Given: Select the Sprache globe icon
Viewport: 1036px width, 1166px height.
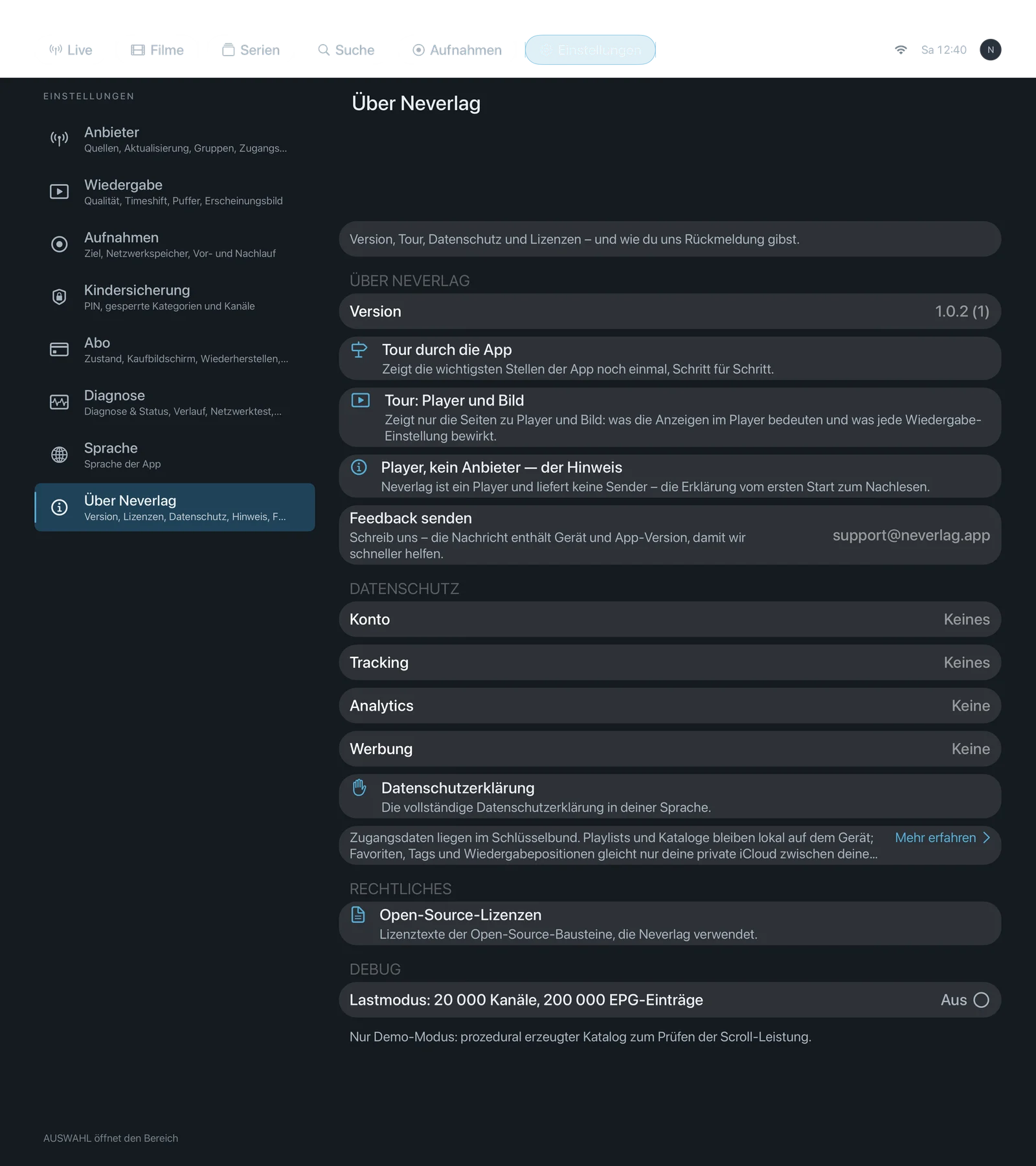Looking at the screenshot, I should pyautogui.click(x=59, y=455).
